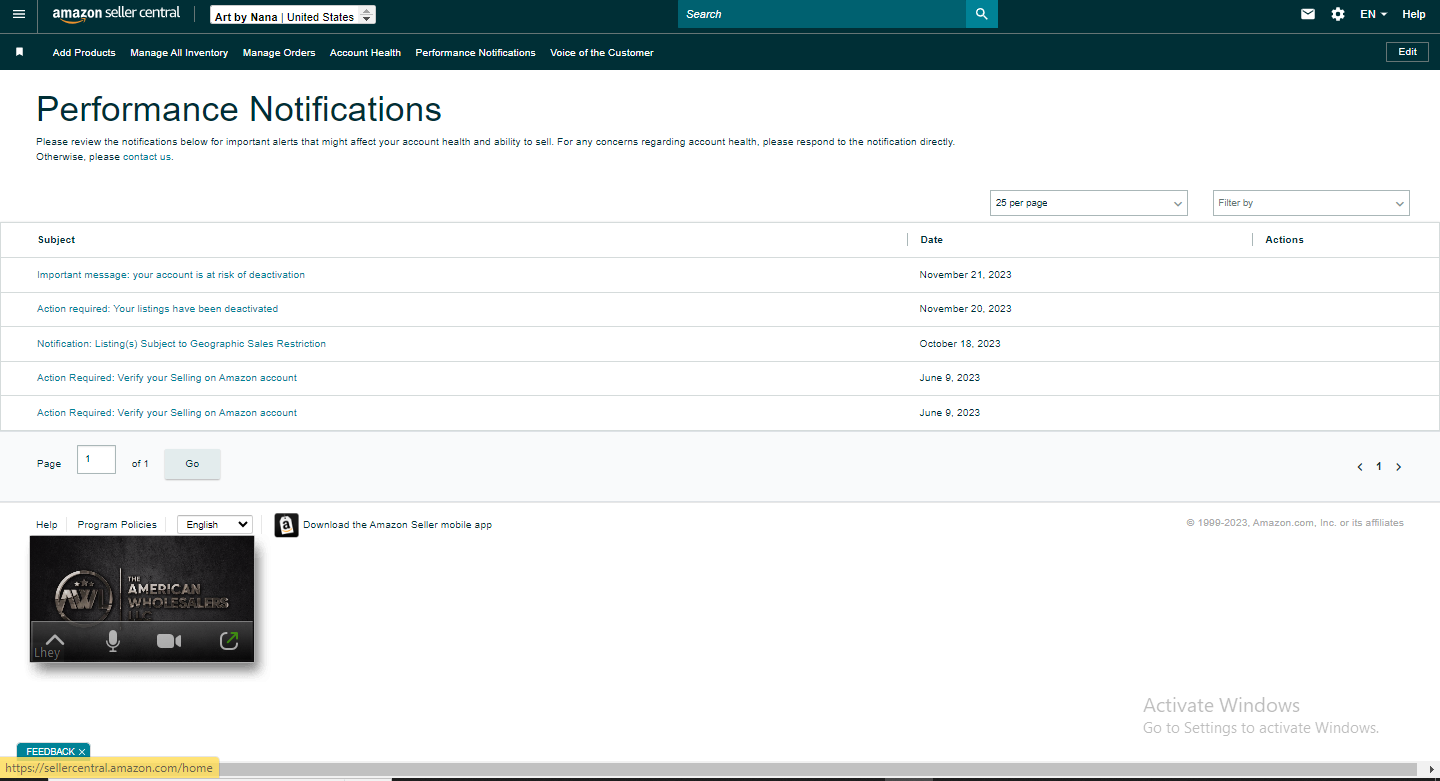Click the search magnifier button

point(981,14)
